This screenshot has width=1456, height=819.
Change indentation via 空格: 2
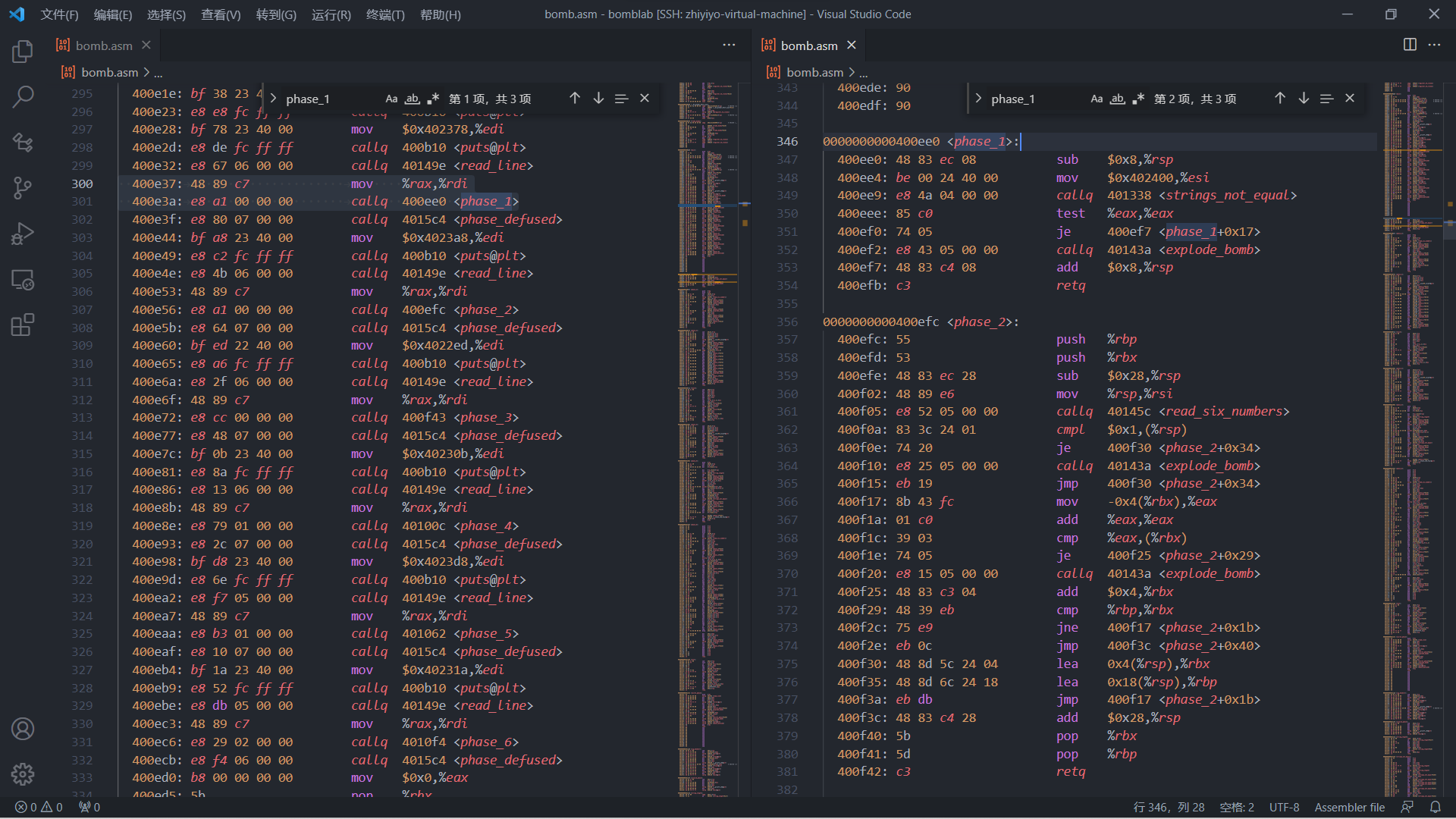[x=1237, y=807]
